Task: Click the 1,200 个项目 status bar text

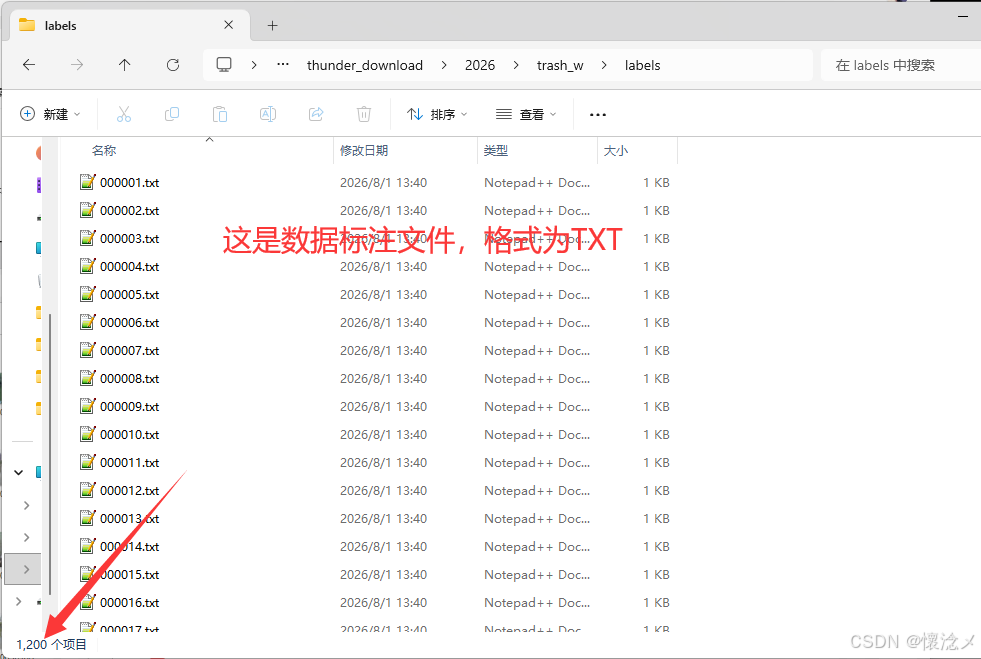Action: coord(51,645)
